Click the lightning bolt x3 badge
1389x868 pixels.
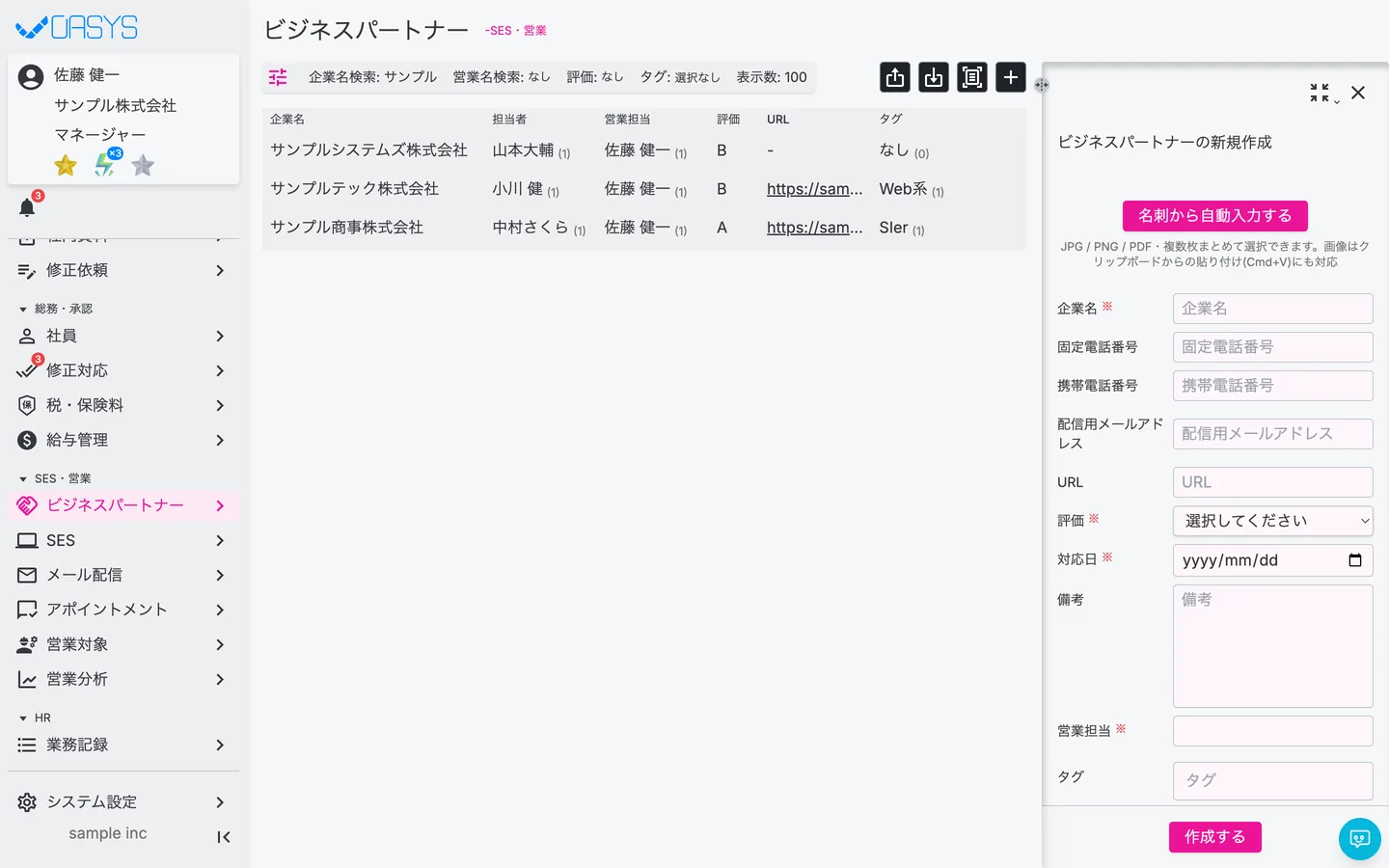point(105,164)
